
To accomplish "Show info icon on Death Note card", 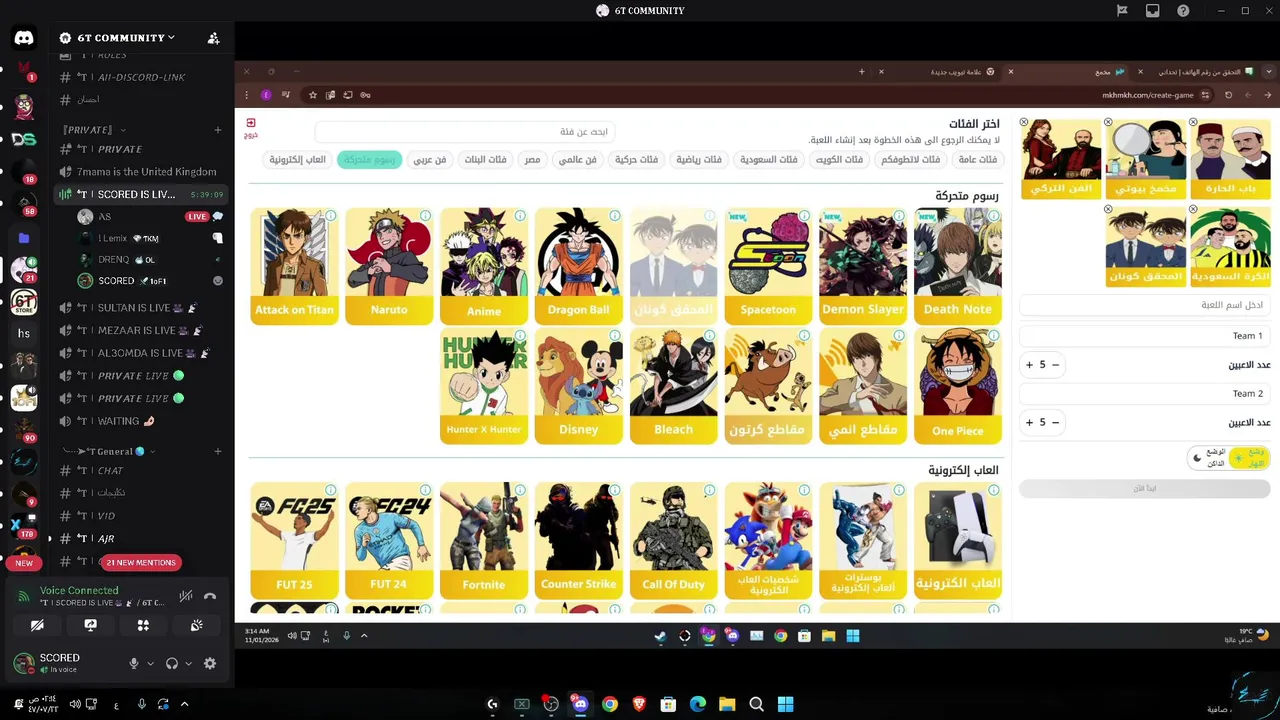I will tap(993, 216).
